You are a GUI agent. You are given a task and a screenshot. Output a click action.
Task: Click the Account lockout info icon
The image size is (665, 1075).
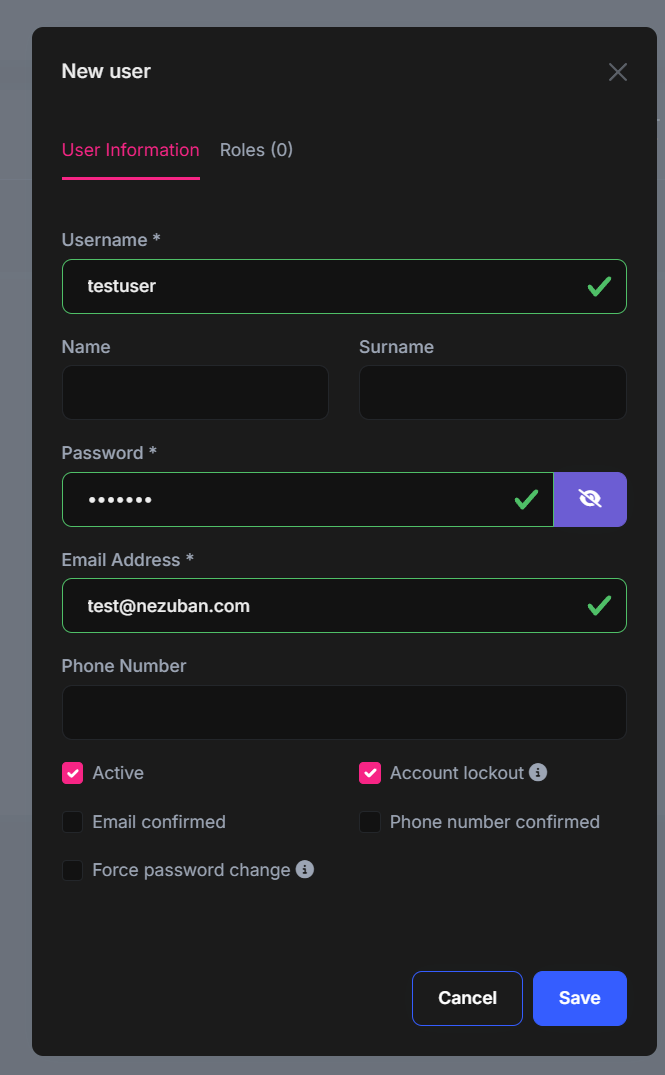click(538, 772)
